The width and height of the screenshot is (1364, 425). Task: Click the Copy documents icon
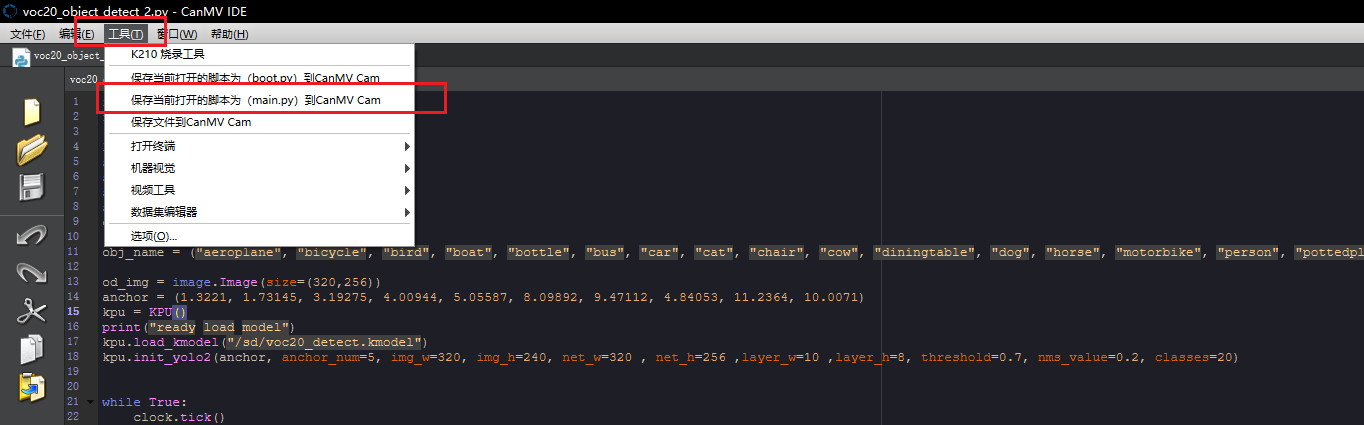click(31, 349)
